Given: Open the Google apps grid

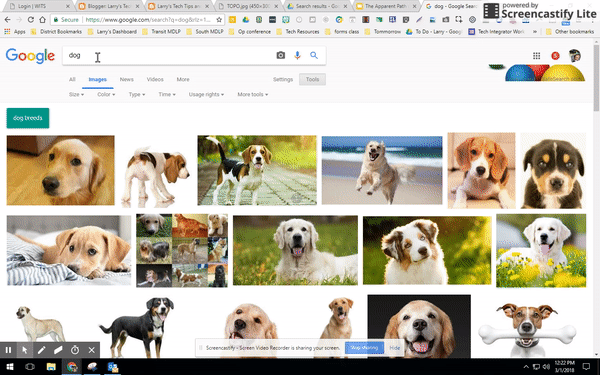Looking at the screenshot, I should pyautogui.click(x=536, y=56).
